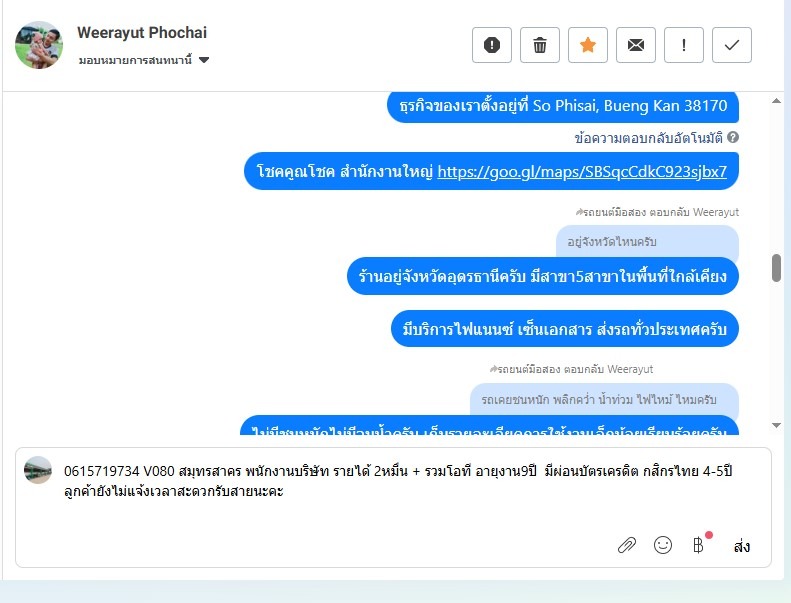791x603 pixels.
Task: Toggle the orange star follow-up icon
Action: pyautogui.click(x=588, y=45)
